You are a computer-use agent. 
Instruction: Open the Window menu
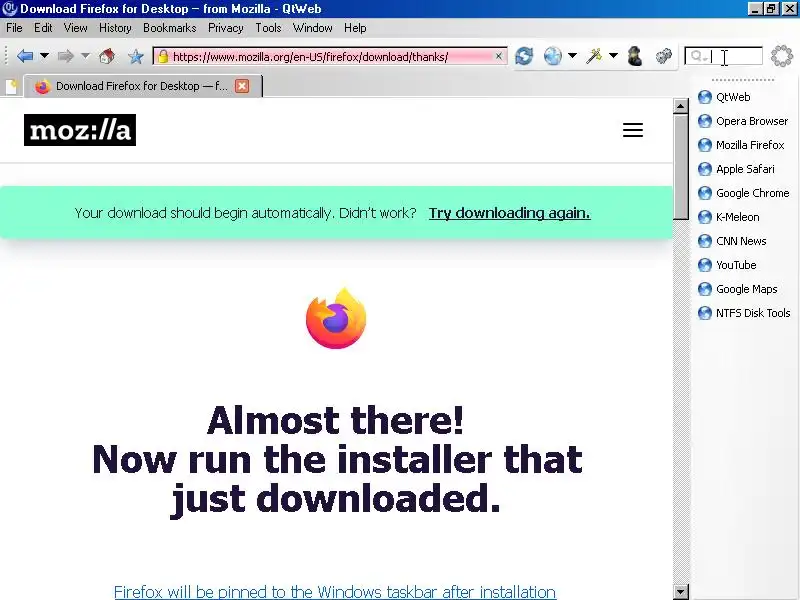tap(313, 28)
